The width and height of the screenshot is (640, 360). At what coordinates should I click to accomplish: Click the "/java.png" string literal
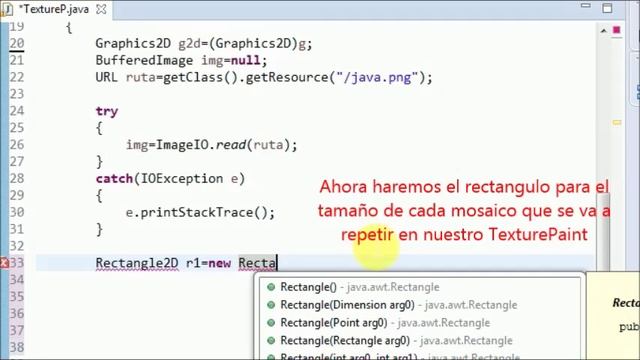click(x=377, y=77)
